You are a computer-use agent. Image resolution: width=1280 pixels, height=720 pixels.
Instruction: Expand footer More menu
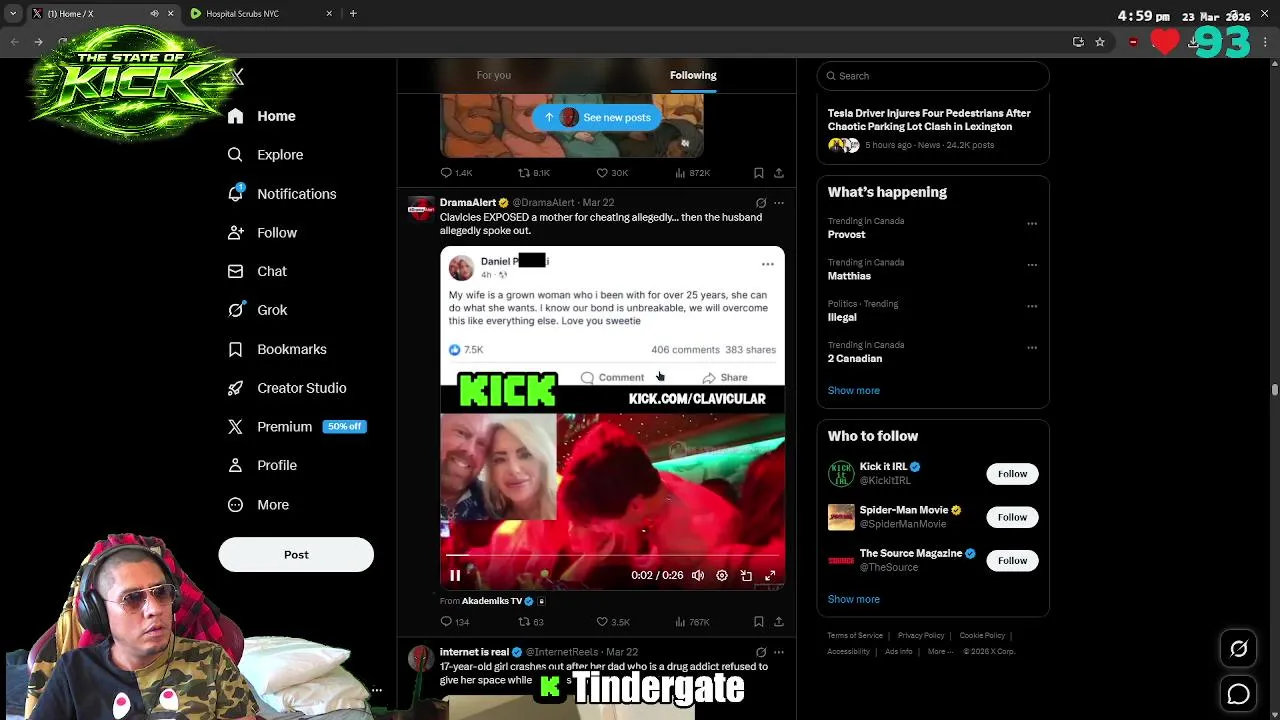[940, 652]
